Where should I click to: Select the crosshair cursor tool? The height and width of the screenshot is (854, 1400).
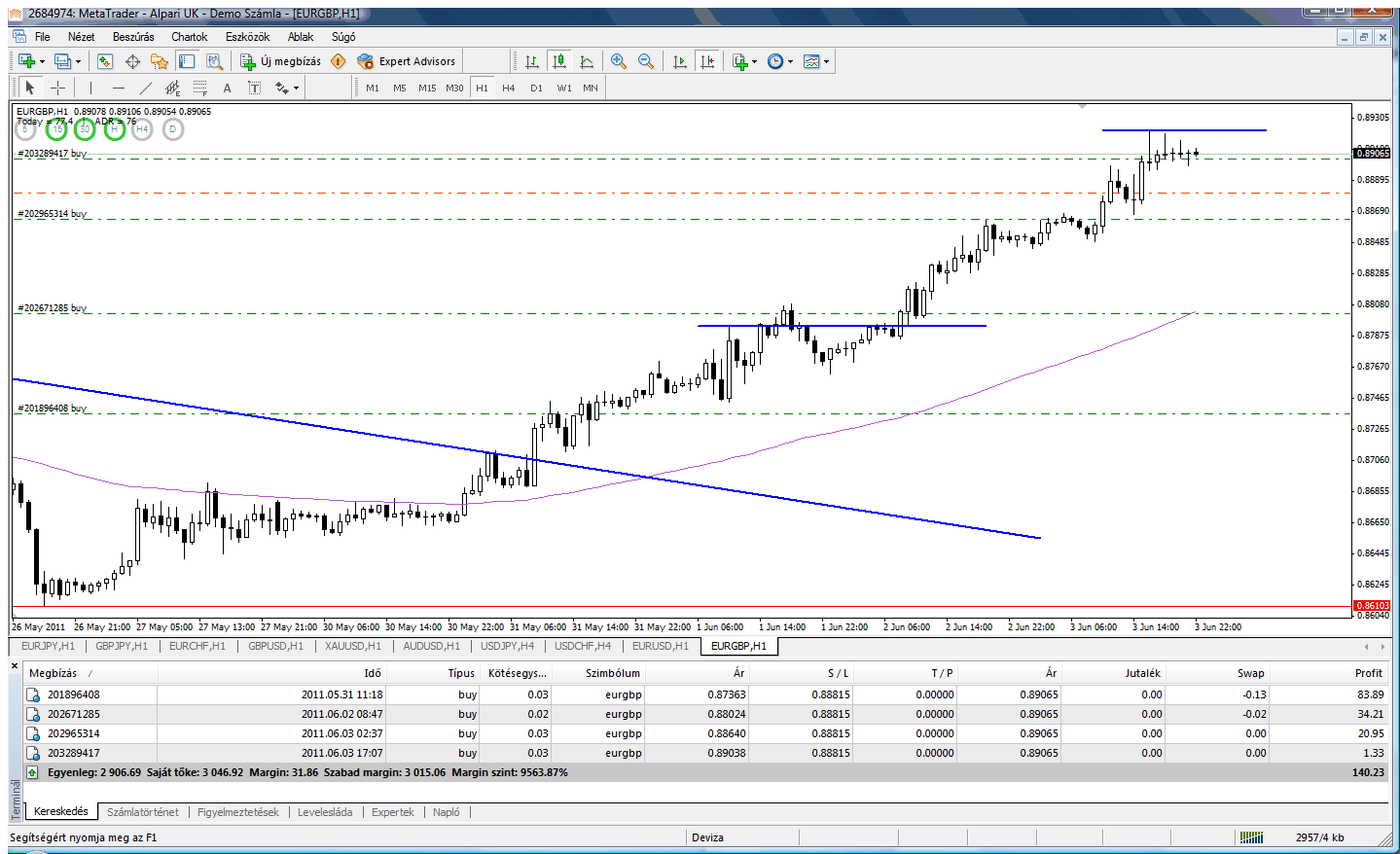(57, 88)
